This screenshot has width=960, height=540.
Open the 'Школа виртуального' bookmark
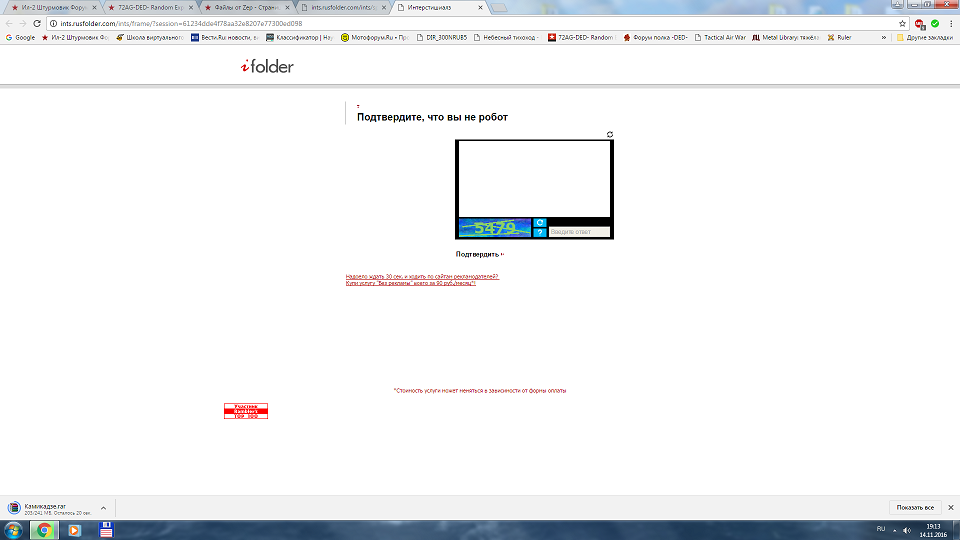[x=150, y=37]
